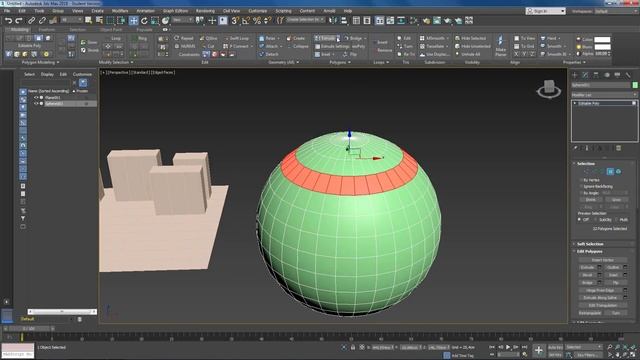
Task: Open the Create tab plus icon in command panel
Action: click(x=575, y=75)
